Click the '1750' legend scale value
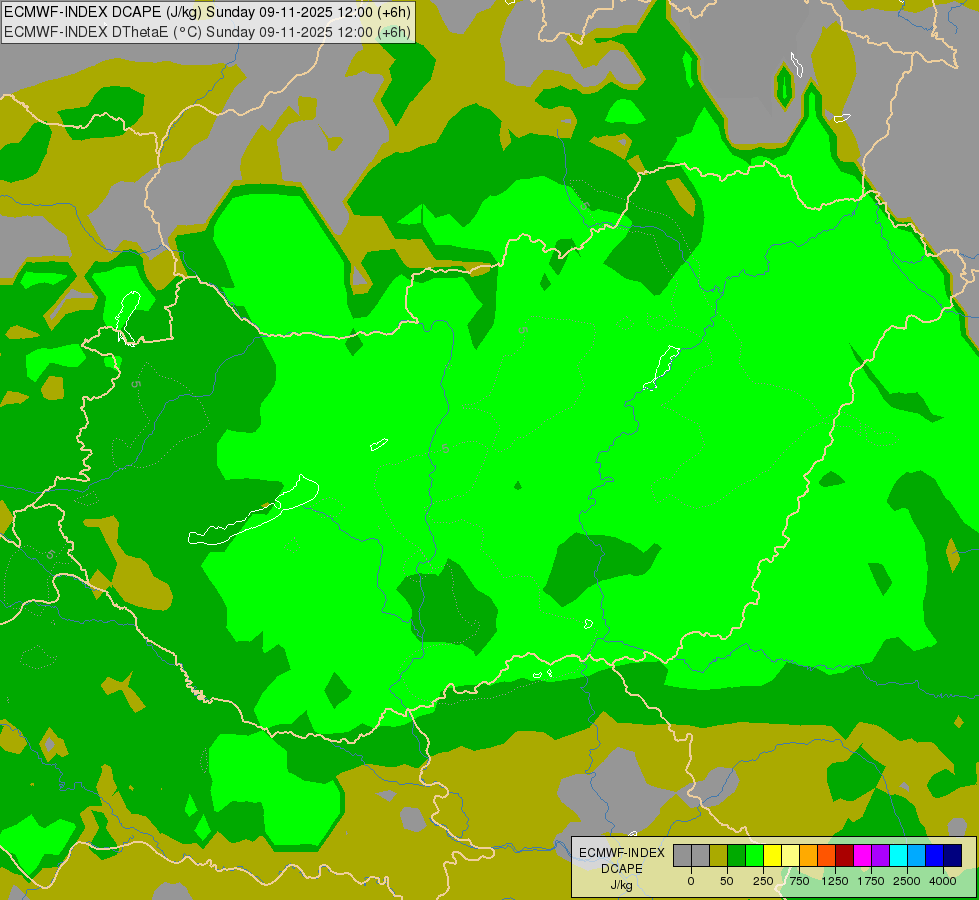Screen dimensions: 979x900 coord(871,881)
